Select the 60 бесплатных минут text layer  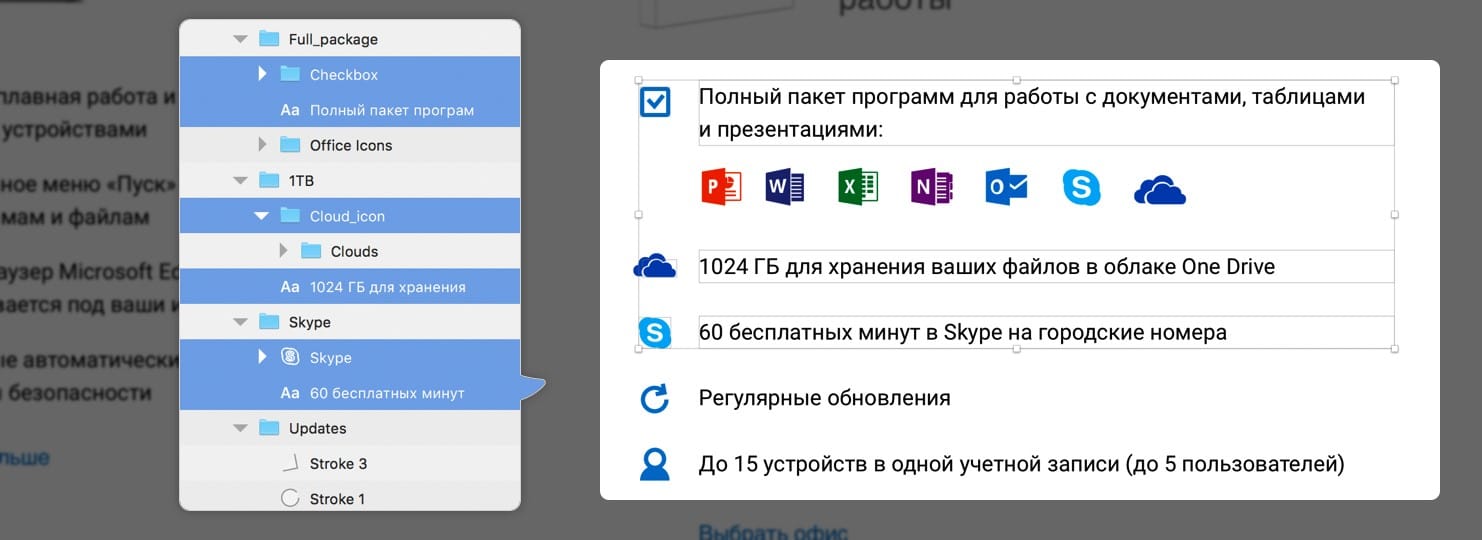pyautogui.click(x=350, y=393)
